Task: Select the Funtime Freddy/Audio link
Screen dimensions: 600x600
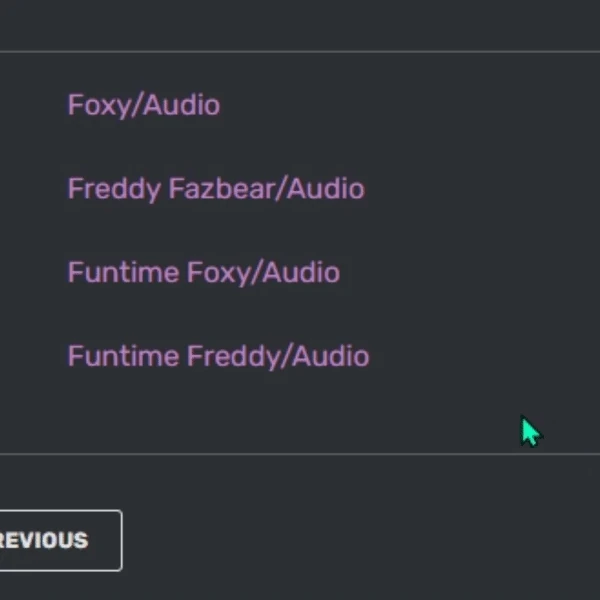Action: click(218, 357)
